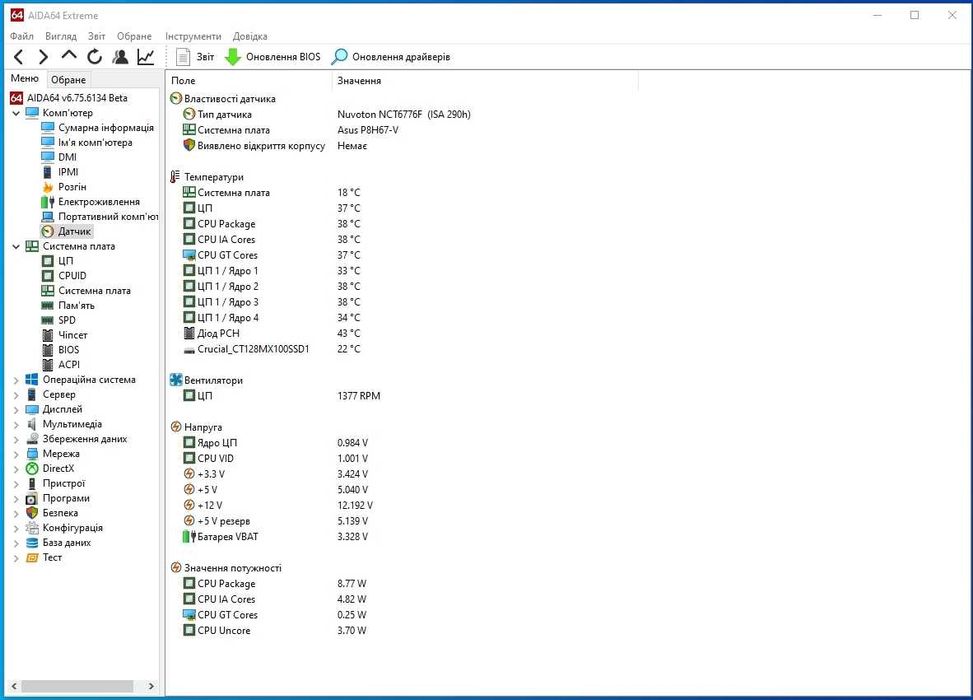973x700 pixels.
Task: Select Датчик sensor tree item
Action: (74, 231)
